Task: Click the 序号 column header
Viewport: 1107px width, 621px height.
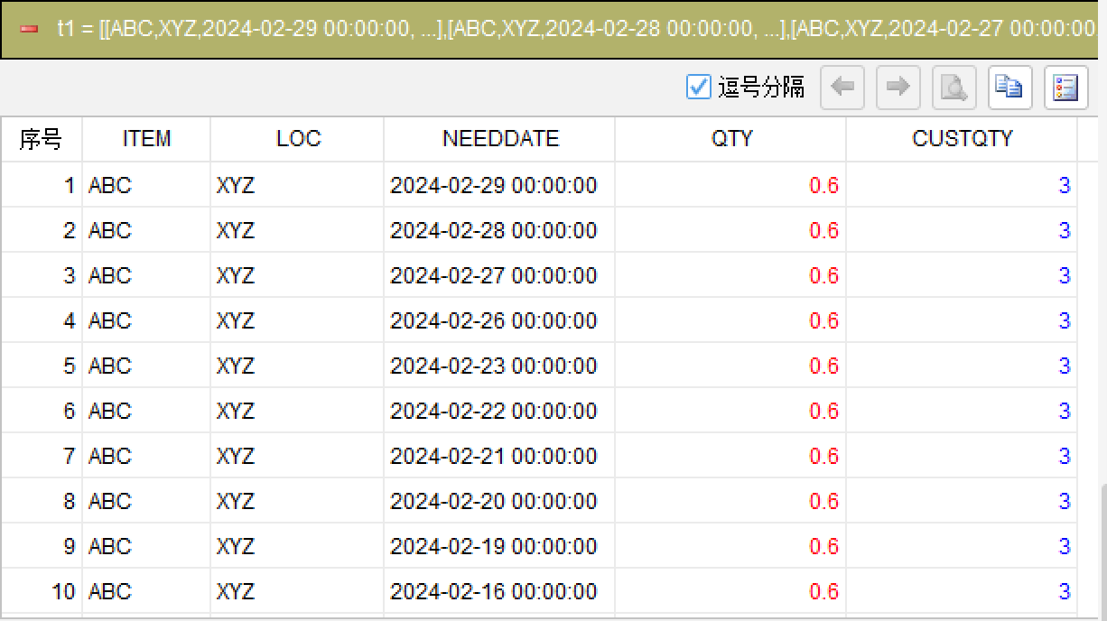Action: (41, 139)
